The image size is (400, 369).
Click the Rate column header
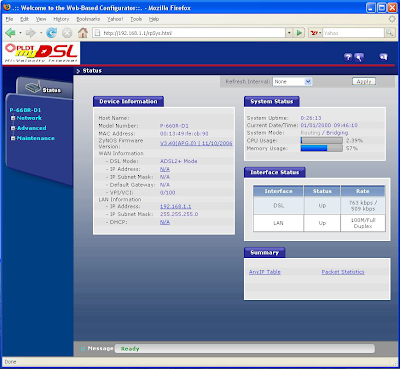[x=363, y=191]
